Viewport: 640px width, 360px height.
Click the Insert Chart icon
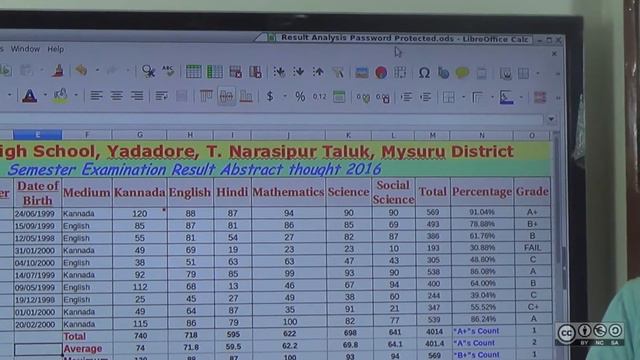(x=381, y=73)
